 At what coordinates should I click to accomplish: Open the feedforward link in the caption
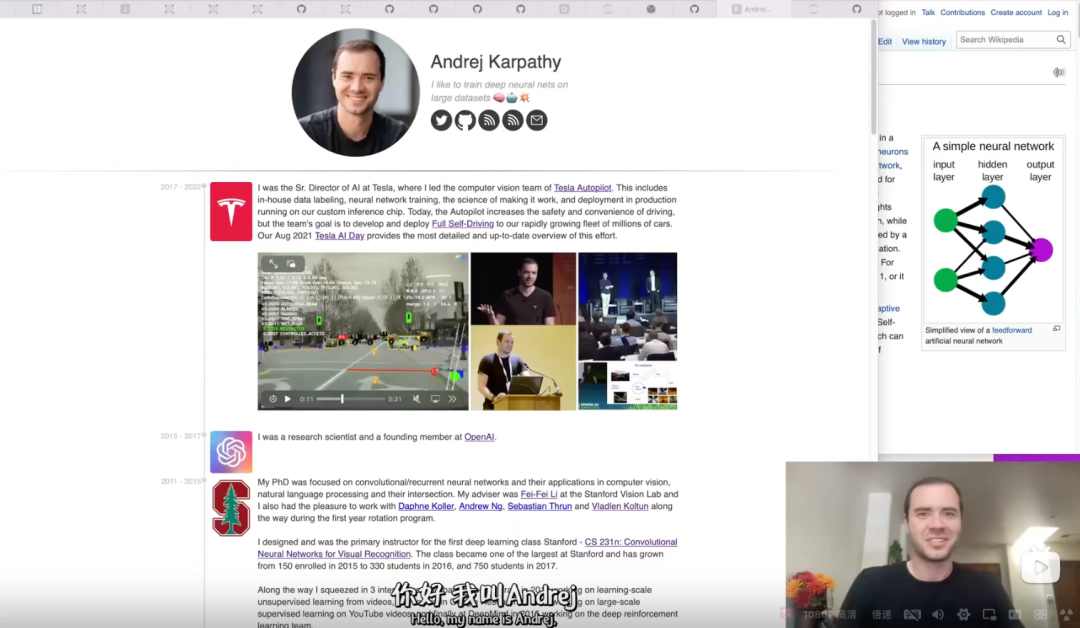tap(1012, 331)
